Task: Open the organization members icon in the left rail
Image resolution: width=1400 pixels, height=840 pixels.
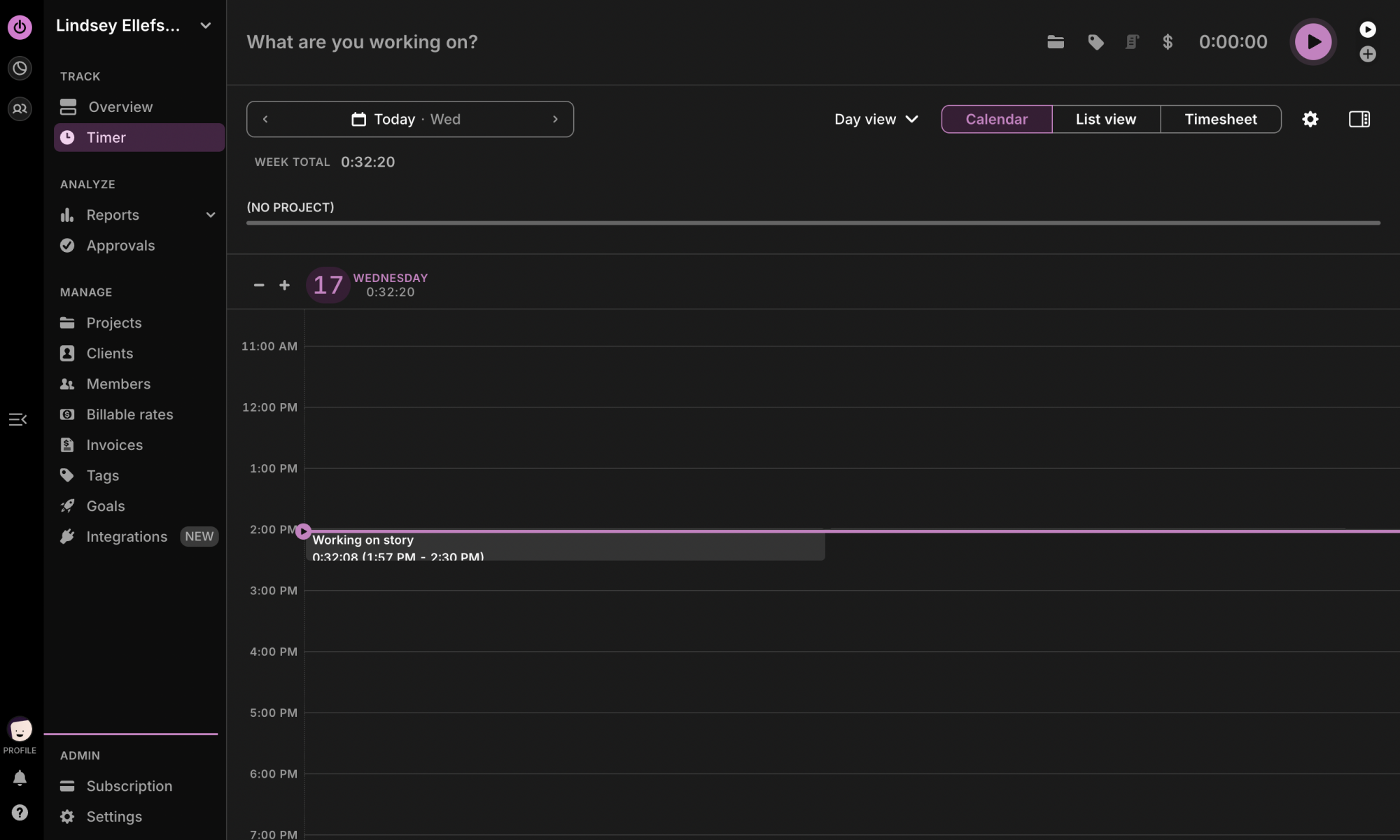Action: [20, 108]
